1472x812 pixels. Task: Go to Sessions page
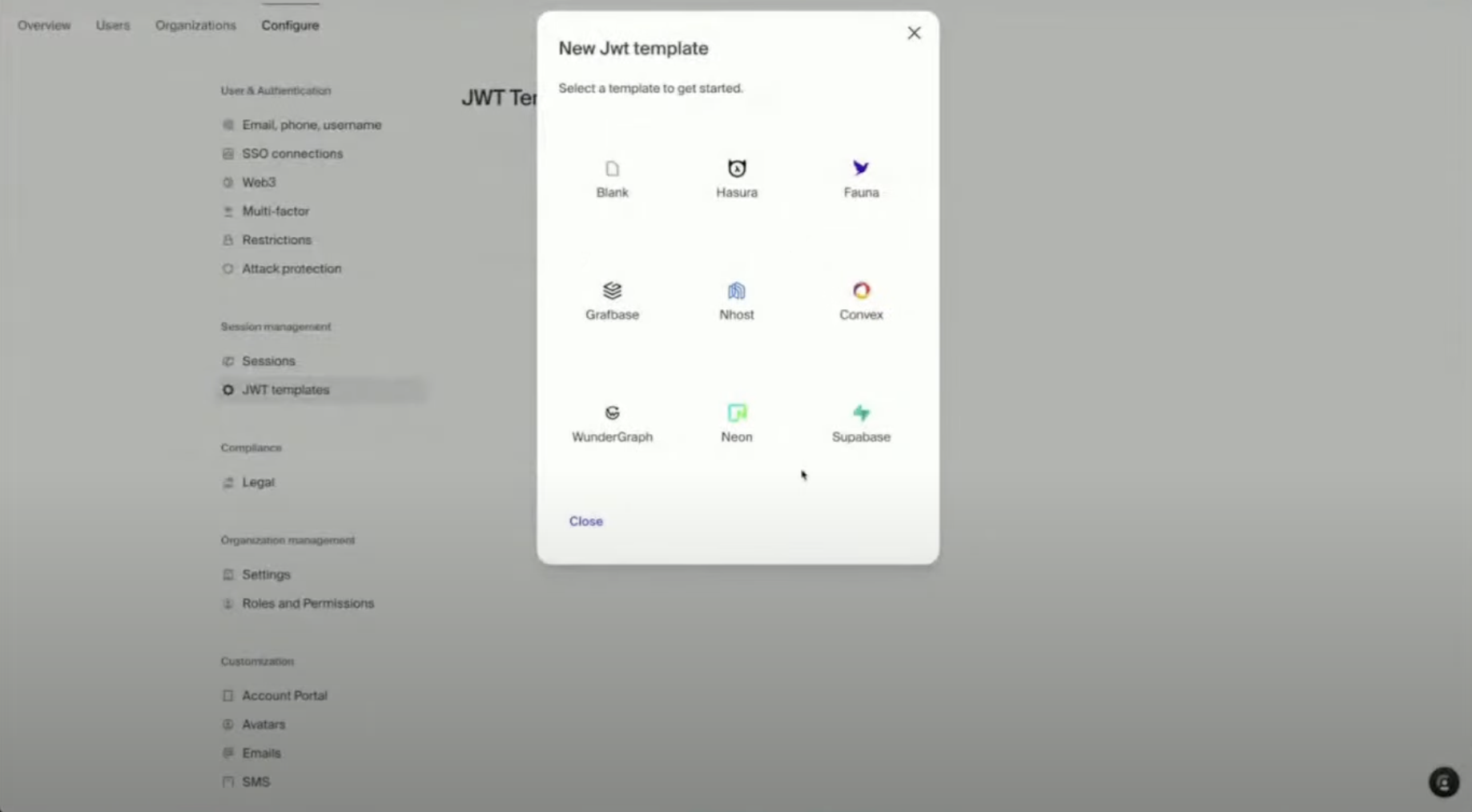coord(268,361)
